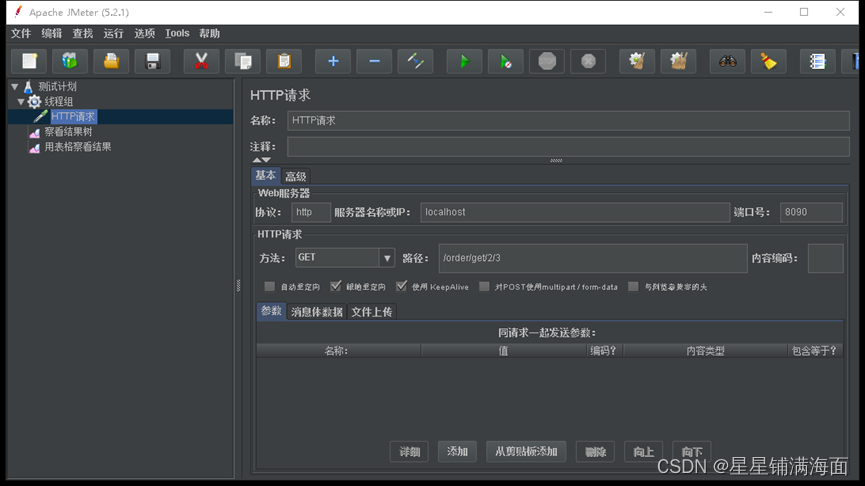Toggle the comment area collapse arrows
865x486 pixels.
pos(261,160)
